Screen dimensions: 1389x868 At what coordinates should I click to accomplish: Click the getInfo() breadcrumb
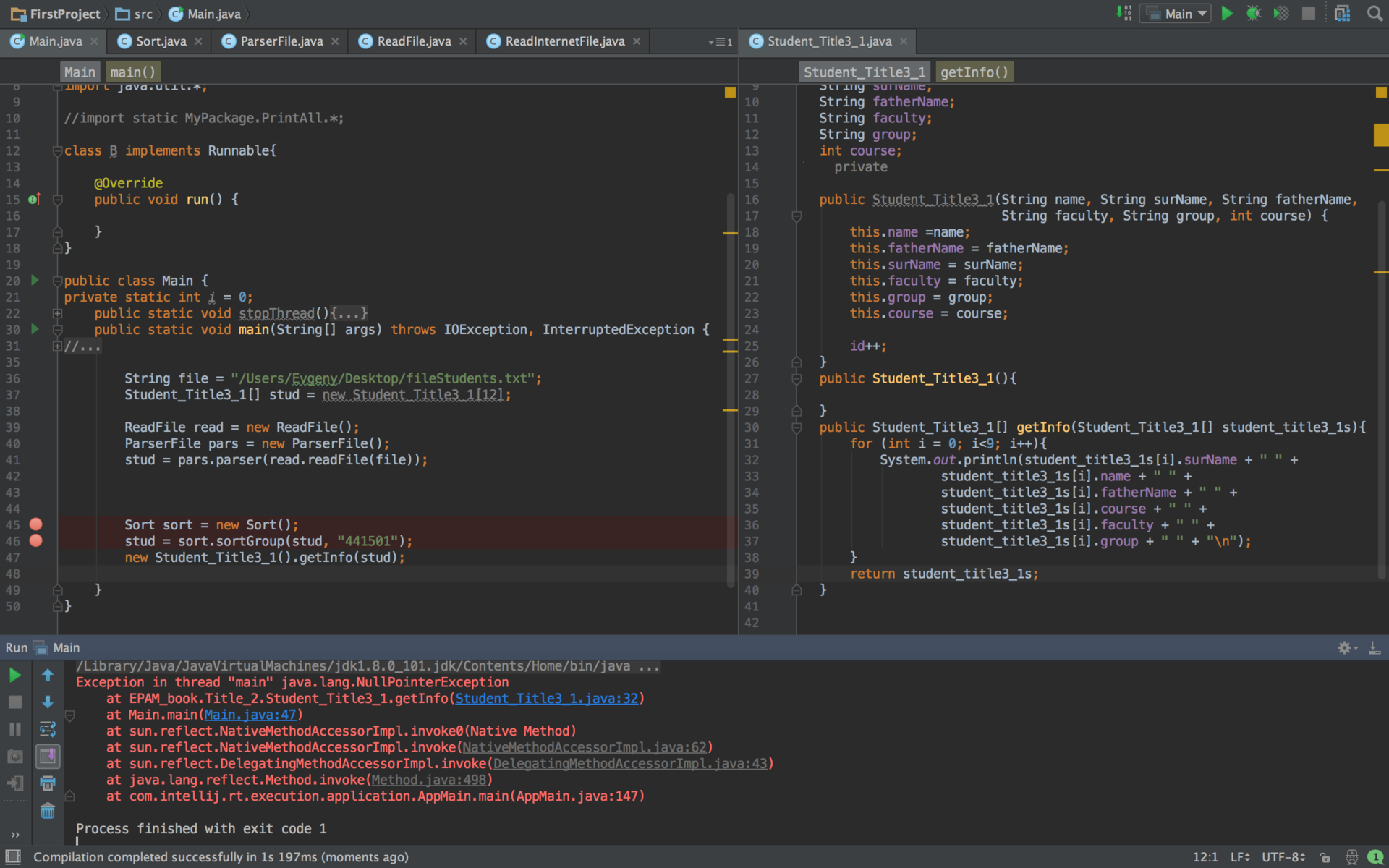pos(974,72)
